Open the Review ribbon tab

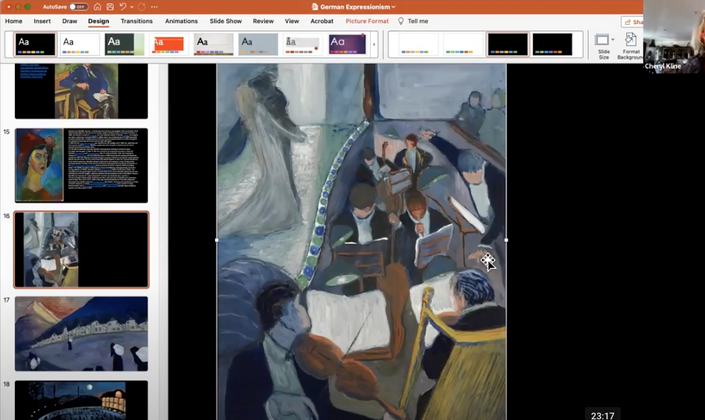263,21
